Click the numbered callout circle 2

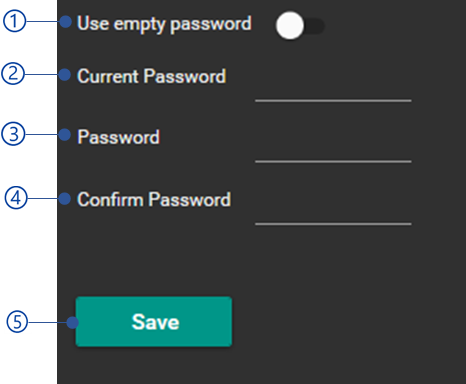[x=13, y=73]
